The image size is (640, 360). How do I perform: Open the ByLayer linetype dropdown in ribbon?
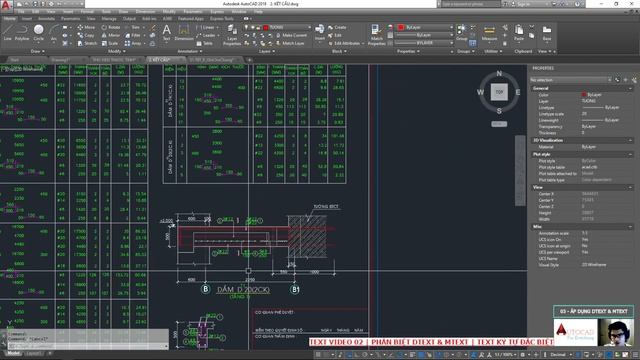coord(425,42)
